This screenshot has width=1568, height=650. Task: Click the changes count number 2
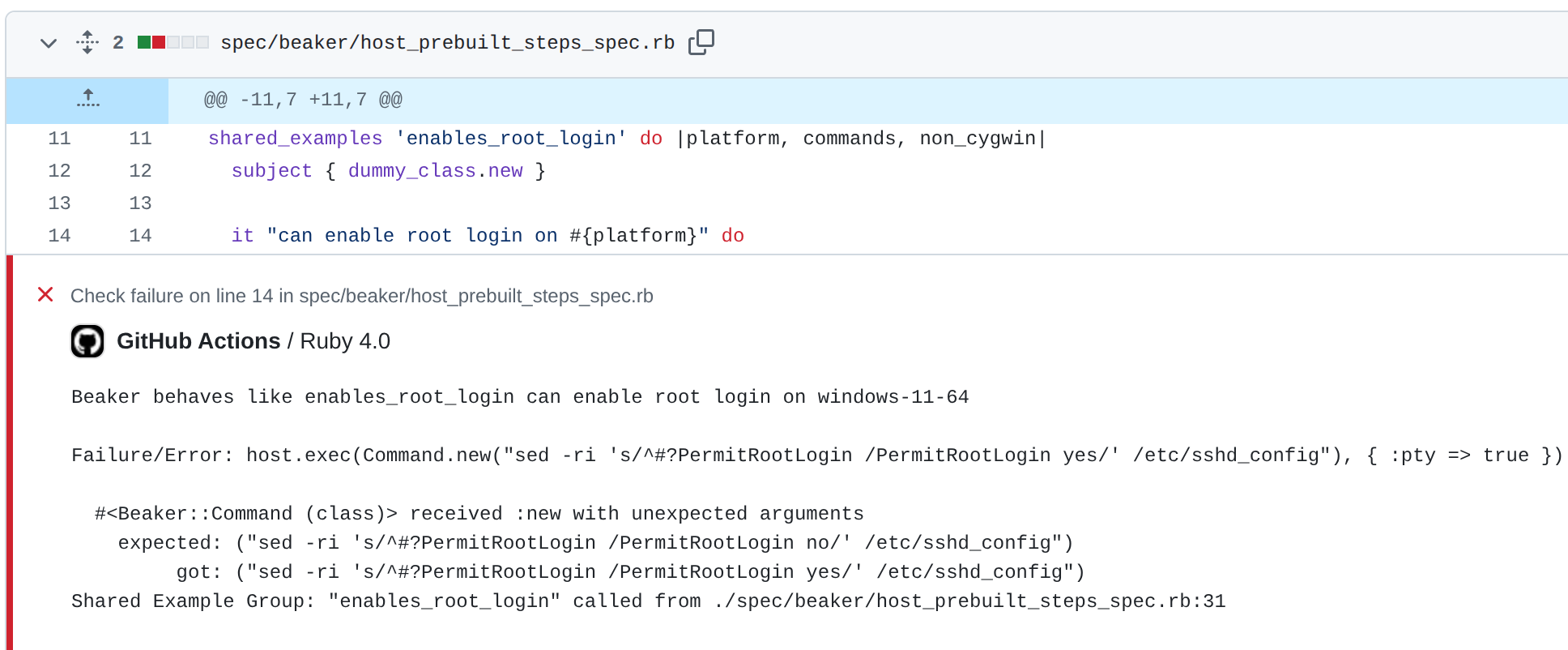pyautogui.click(x=118, y=42)
